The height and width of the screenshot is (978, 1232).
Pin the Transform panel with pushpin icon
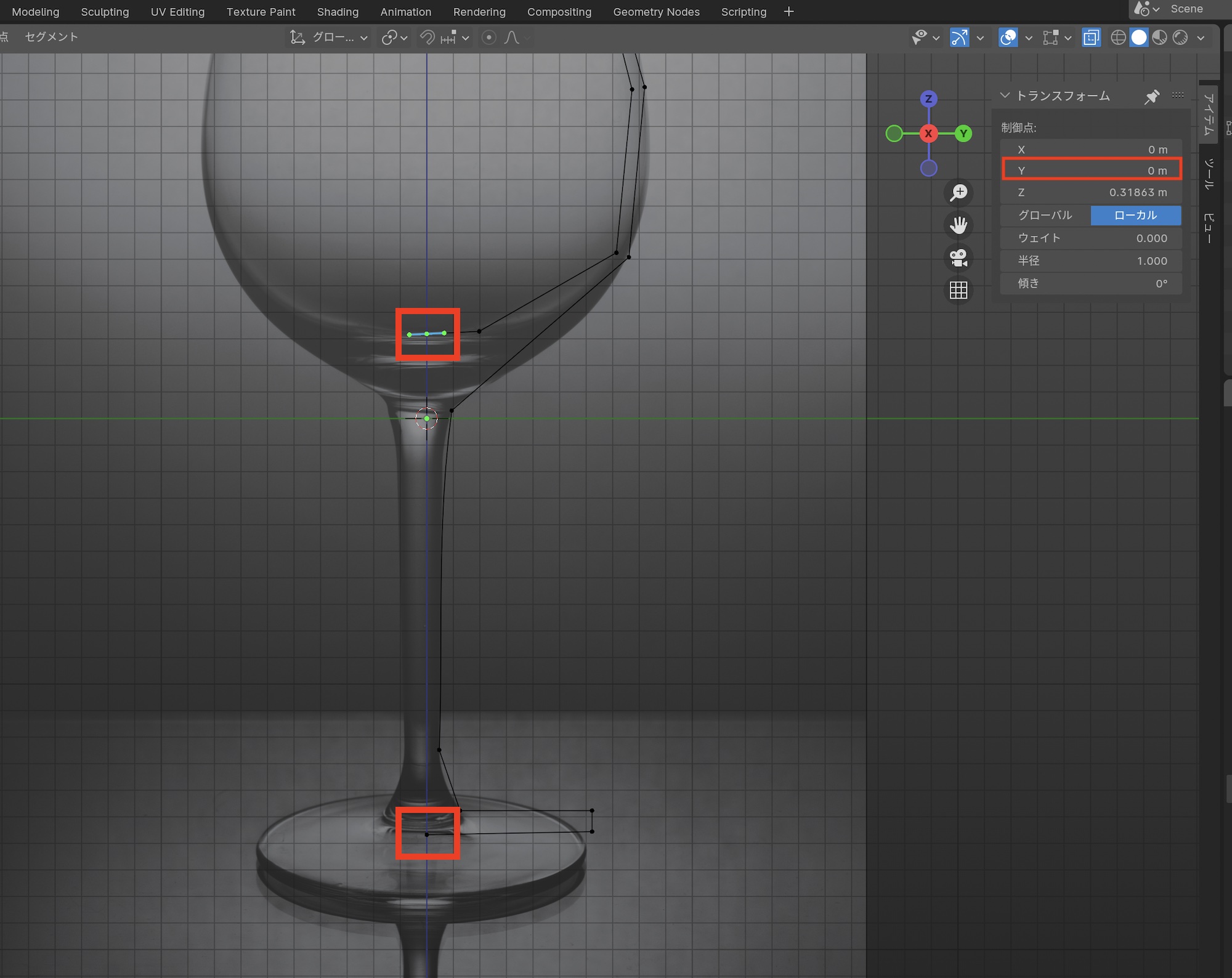[x=1151, y=97]
